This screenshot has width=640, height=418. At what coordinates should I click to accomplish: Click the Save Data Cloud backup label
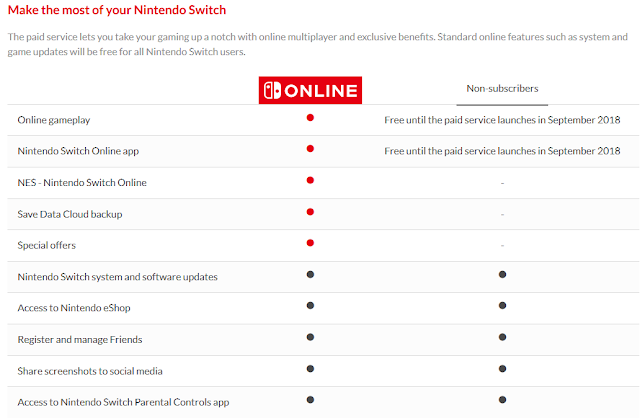[x=70, y=214]
